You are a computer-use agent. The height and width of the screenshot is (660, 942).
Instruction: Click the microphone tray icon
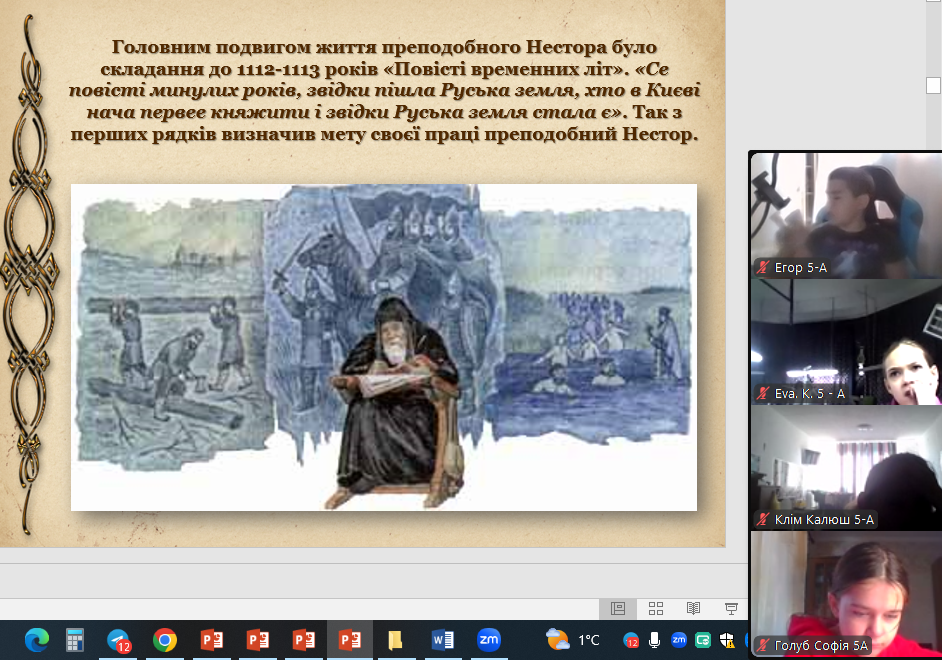click(x=655, y=641)
